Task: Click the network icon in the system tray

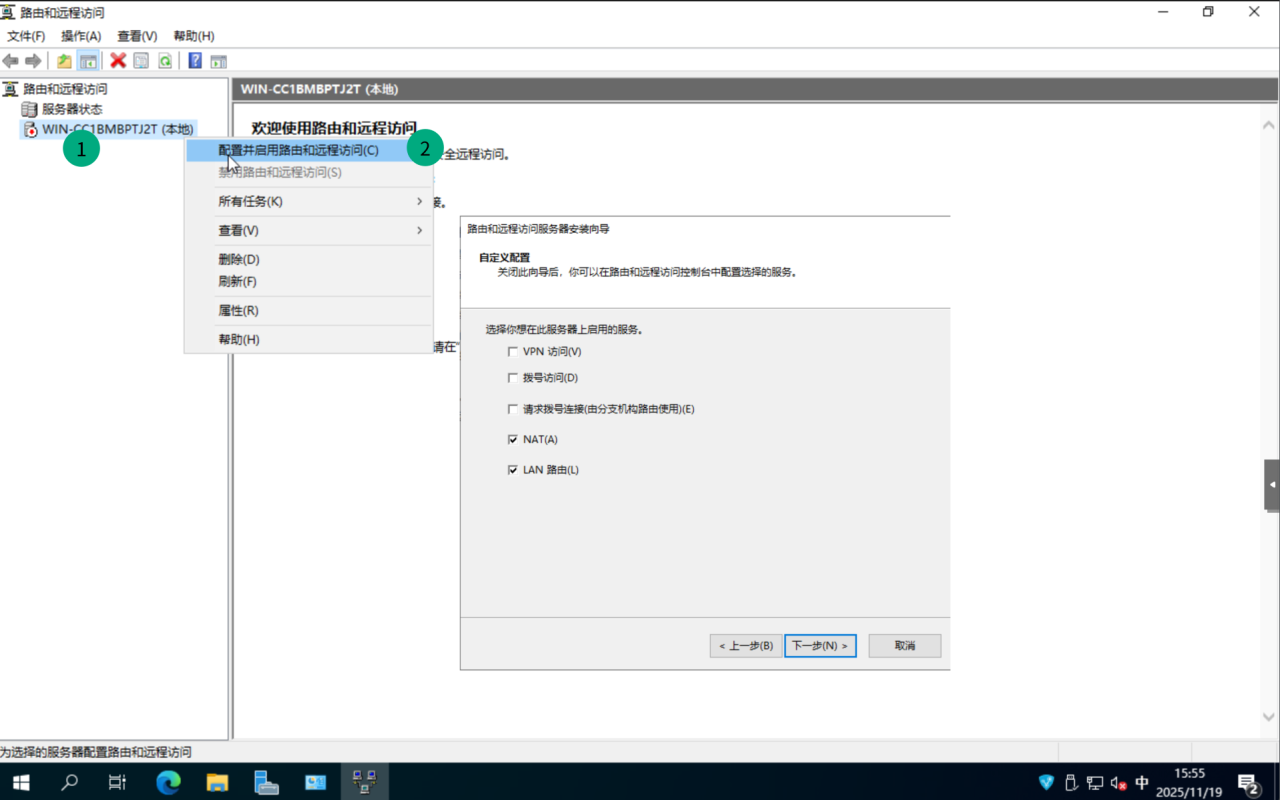Action: coord(1095,783)
